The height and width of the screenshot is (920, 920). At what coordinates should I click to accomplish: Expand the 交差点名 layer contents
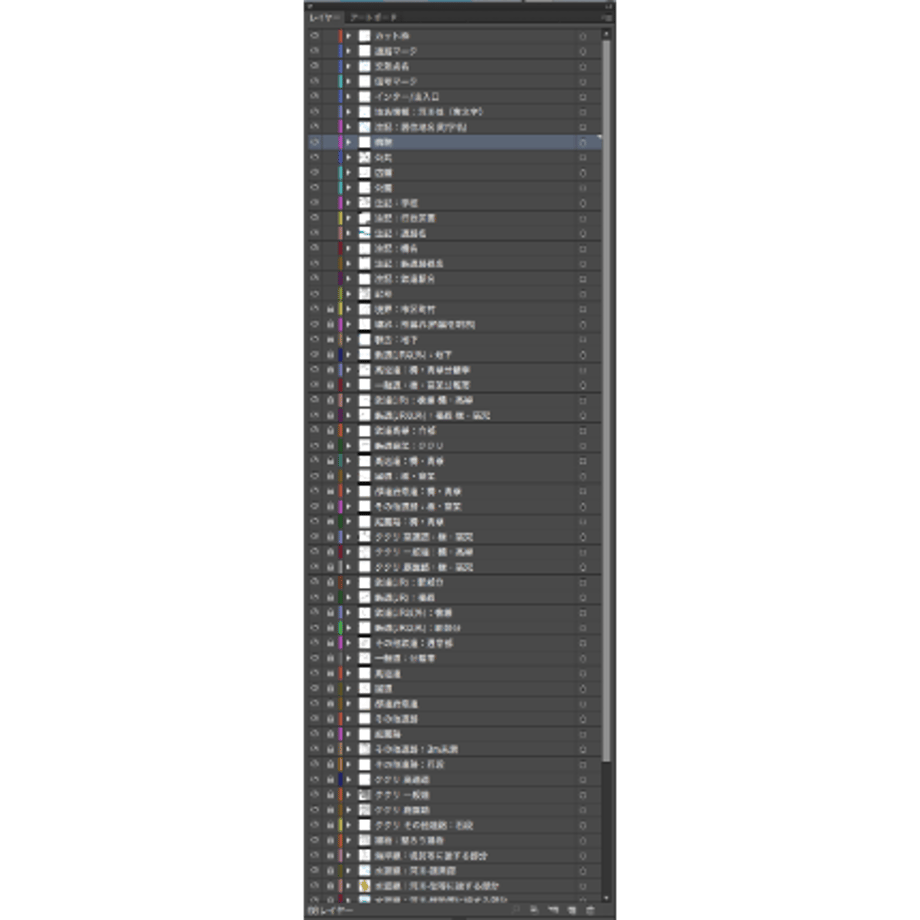coord(349,67)
